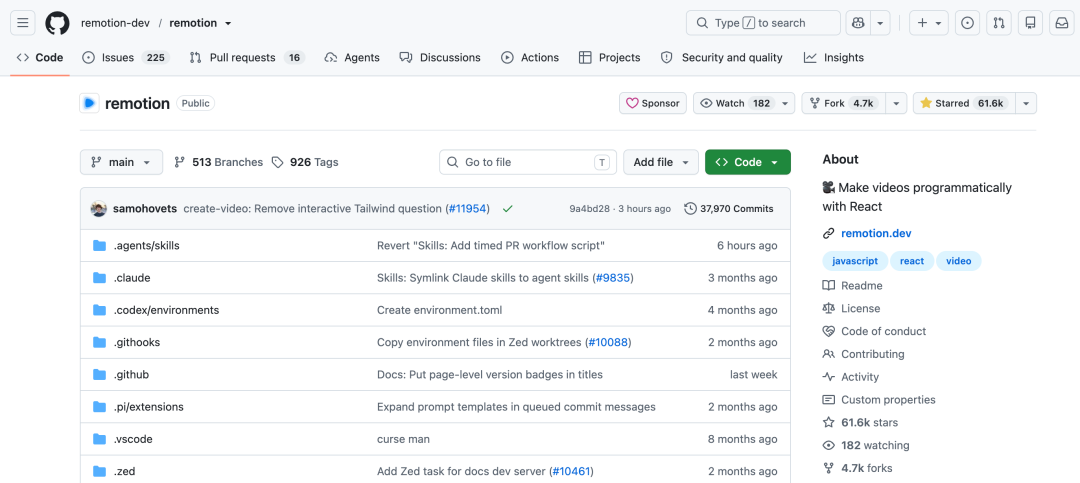Viewport: 1080px width, 483px height.
Task: Select the video topic tag
Action: 959,261
